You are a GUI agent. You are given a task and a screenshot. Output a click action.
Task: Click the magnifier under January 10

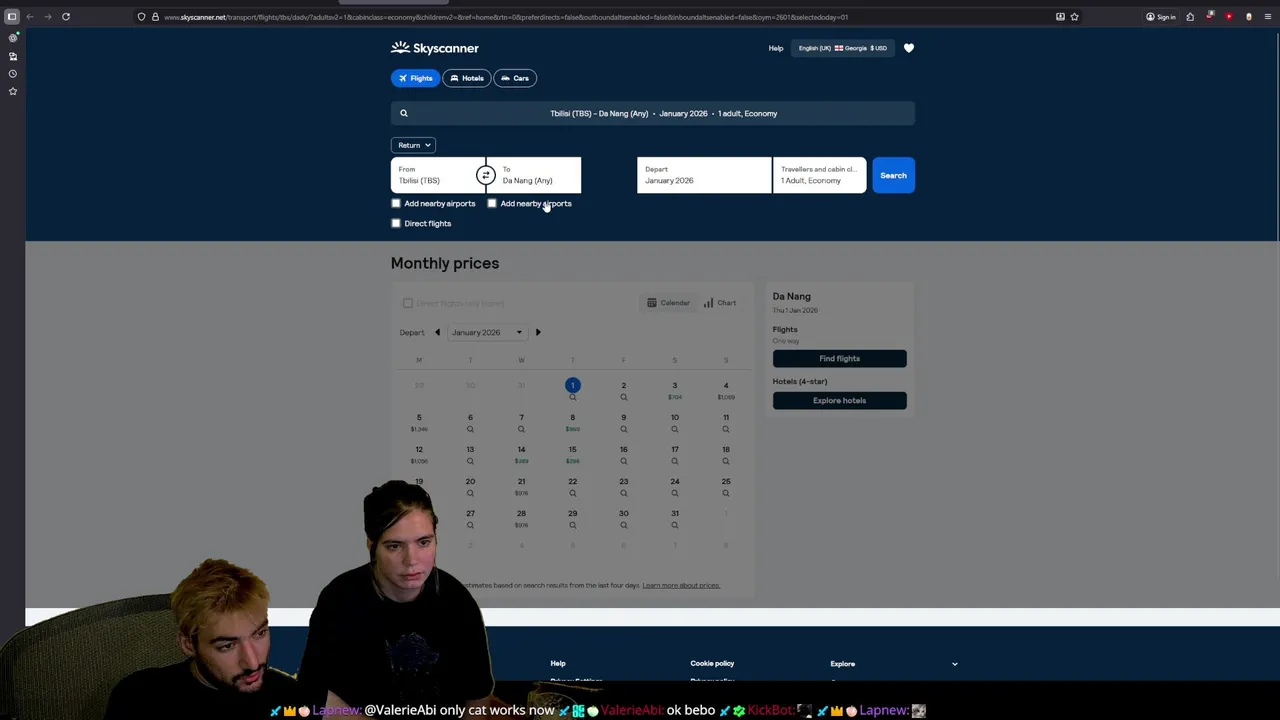click(675, 429)
